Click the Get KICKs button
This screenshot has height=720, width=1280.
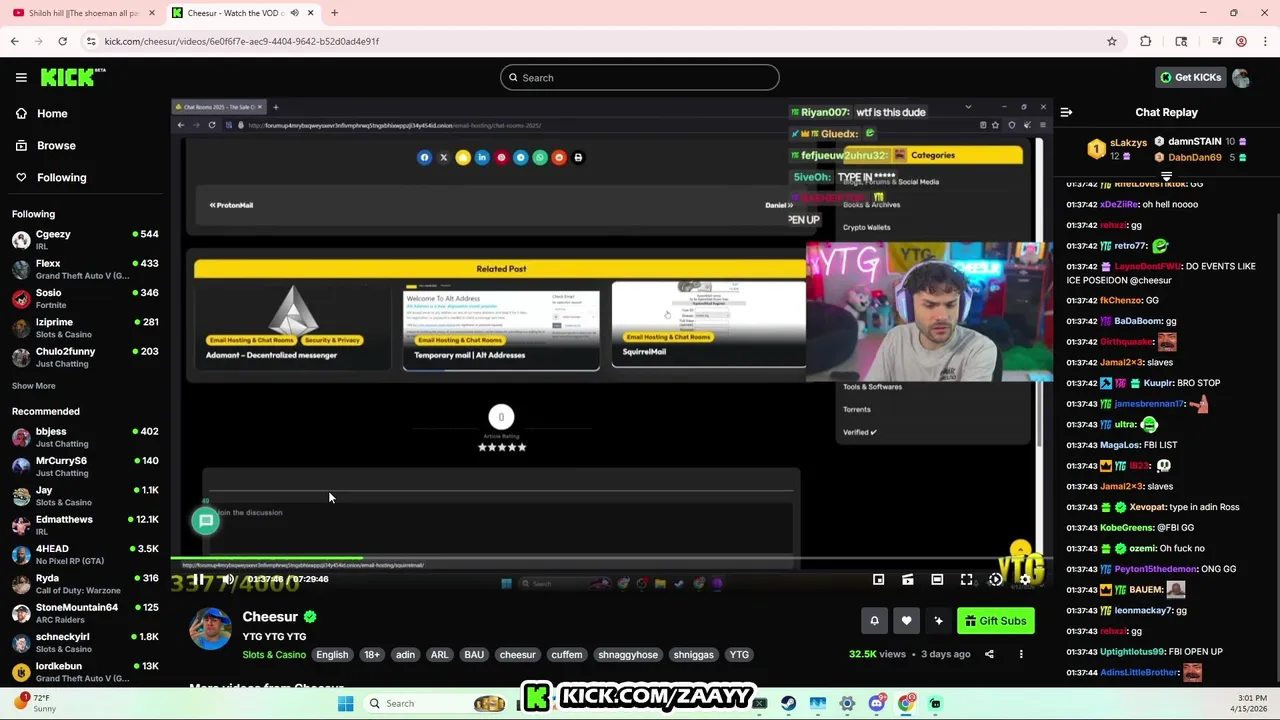[1190, 77]
